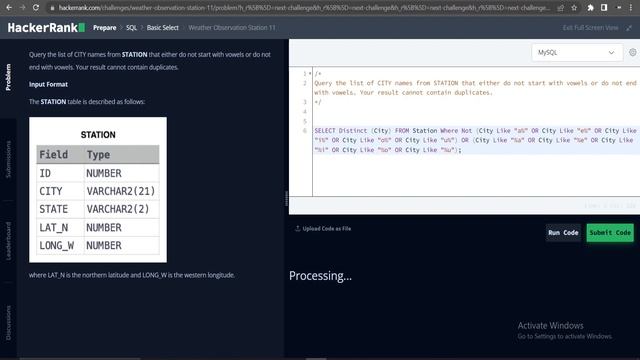Reload the page with refresh icon

coord(36,7)
